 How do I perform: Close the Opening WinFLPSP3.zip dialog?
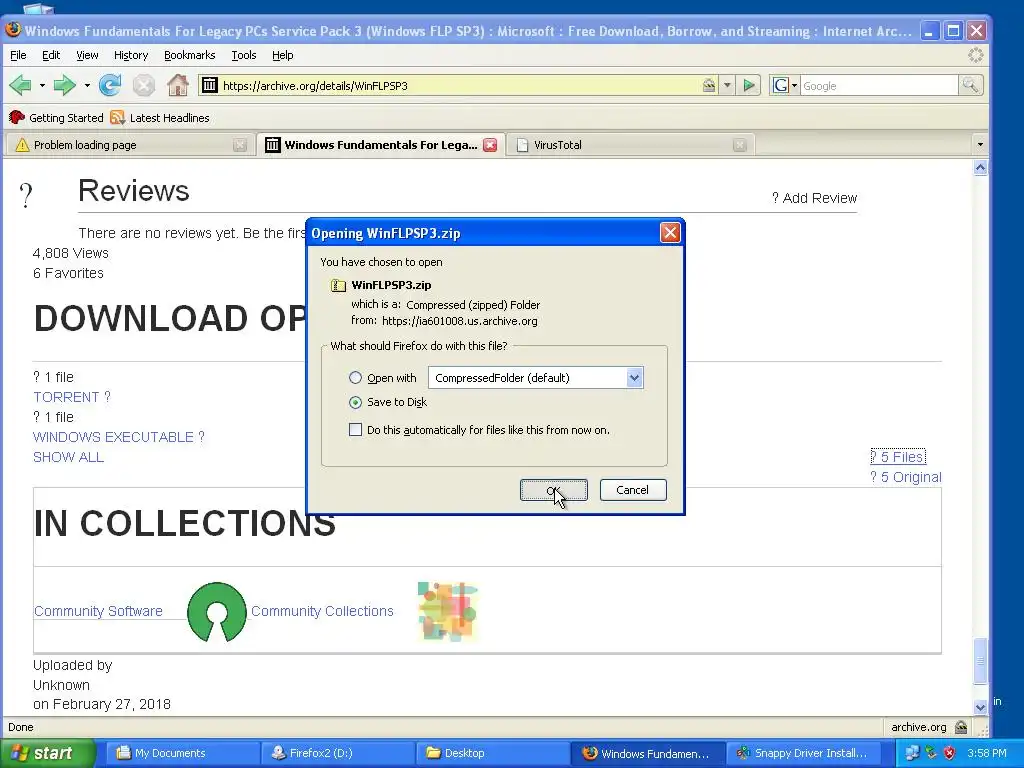(x=670, y=232)
